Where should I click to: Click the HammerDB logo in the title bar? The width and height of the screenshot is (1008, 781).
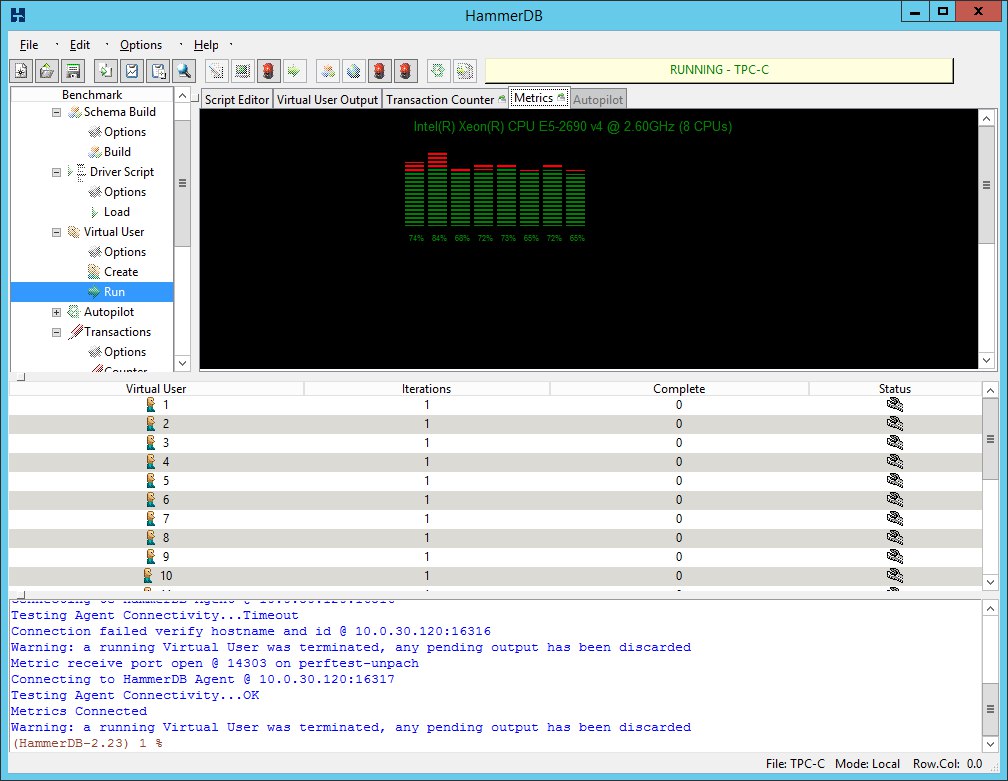pyautogui.click(x=18, y=14)
